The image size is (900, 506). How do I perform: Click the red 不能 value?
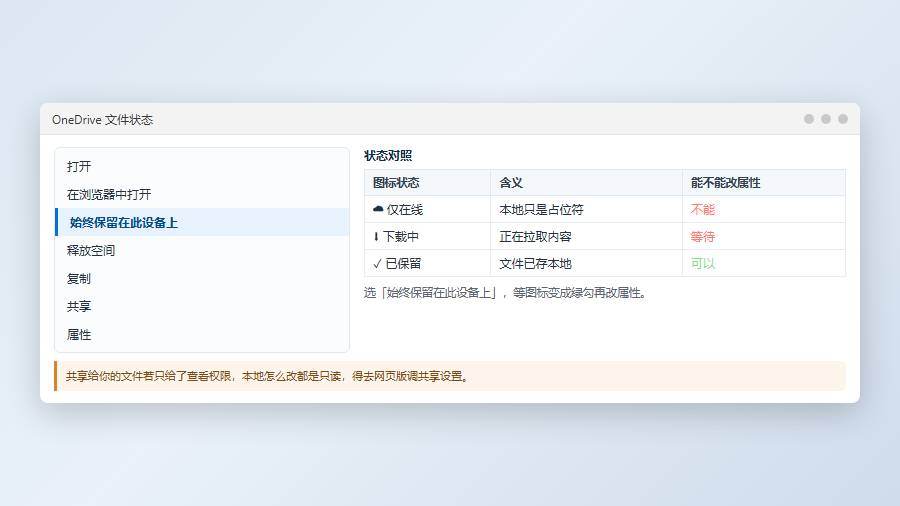[703, 209]
